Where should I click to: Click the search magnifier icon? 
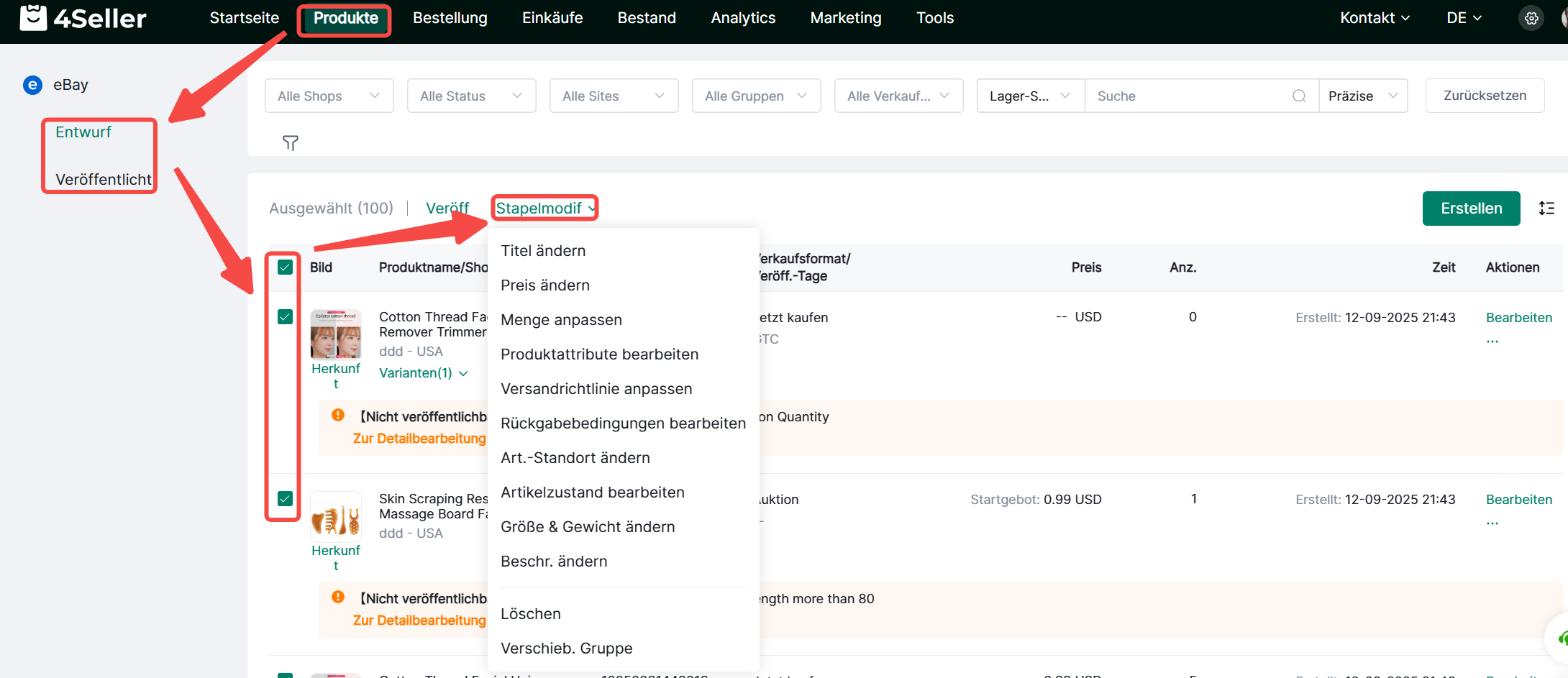click(x=1299, y=96)
